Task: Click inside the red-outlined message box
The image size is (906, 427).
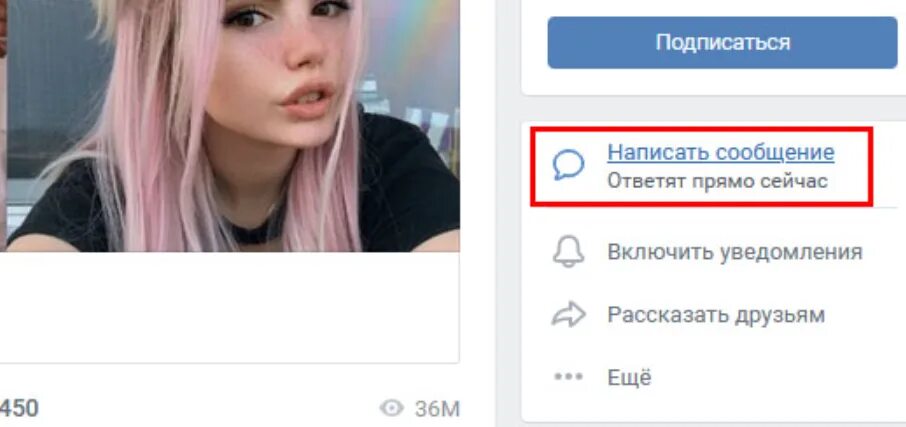Action: tap(701, 167)
